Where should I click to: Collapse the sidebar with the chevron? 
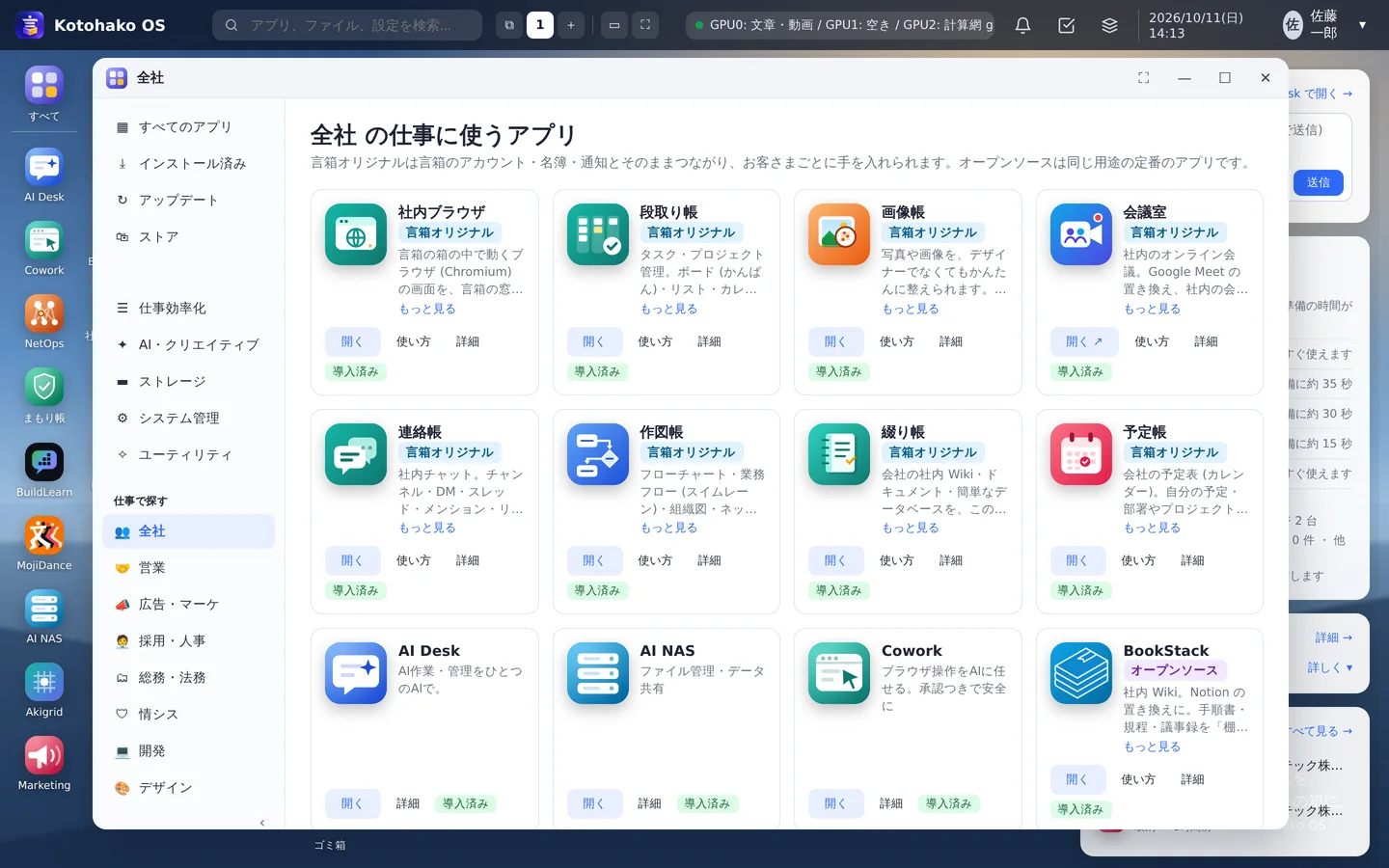coord(262,823)
